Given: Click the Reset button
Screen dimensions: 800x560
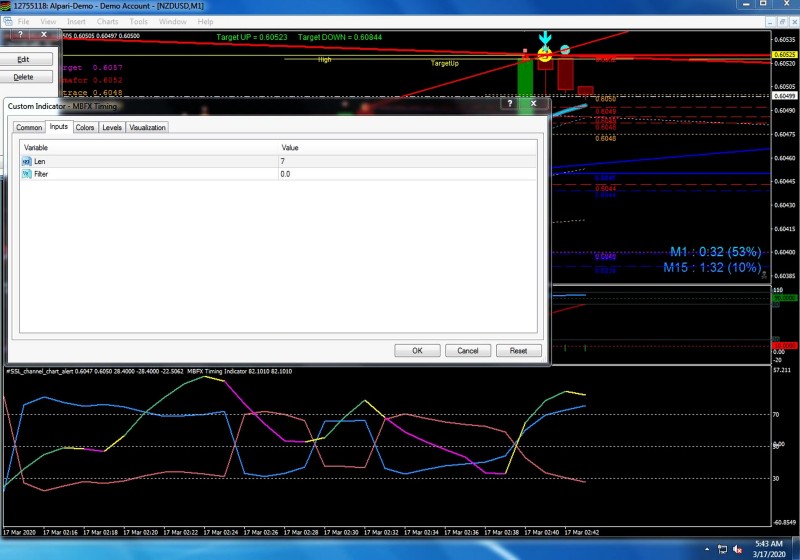Looking at the screenshot, I should pyautogui.click(x=518, y=351).
